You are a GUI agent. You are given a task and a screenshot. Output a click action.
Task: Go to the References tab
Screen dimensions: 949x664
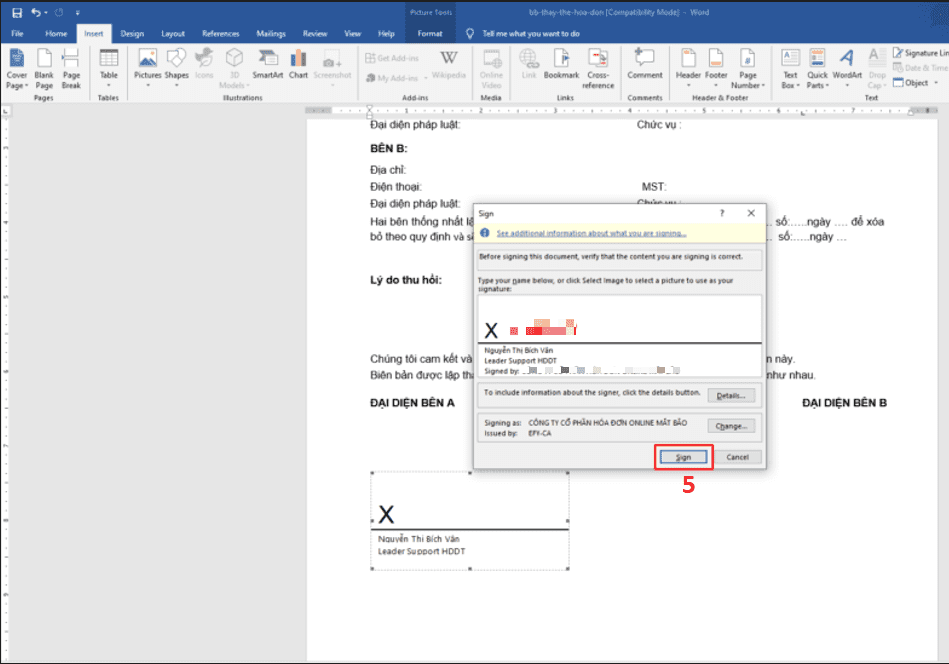click(221, 34)
